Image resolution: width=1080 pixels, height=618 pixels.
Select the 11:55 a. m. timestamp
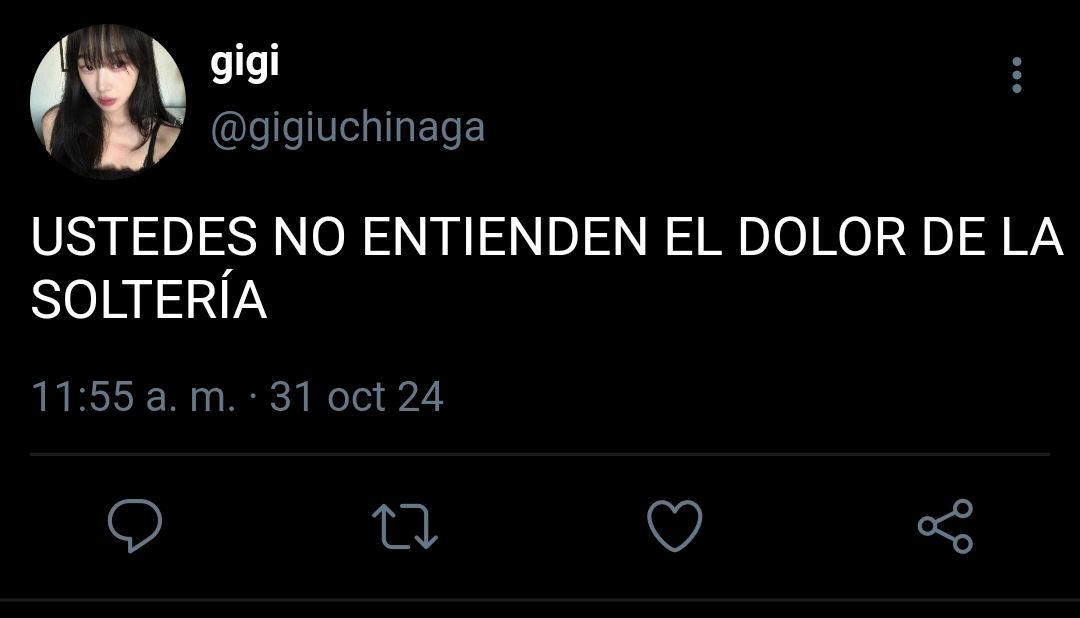[x=134, y=397]
